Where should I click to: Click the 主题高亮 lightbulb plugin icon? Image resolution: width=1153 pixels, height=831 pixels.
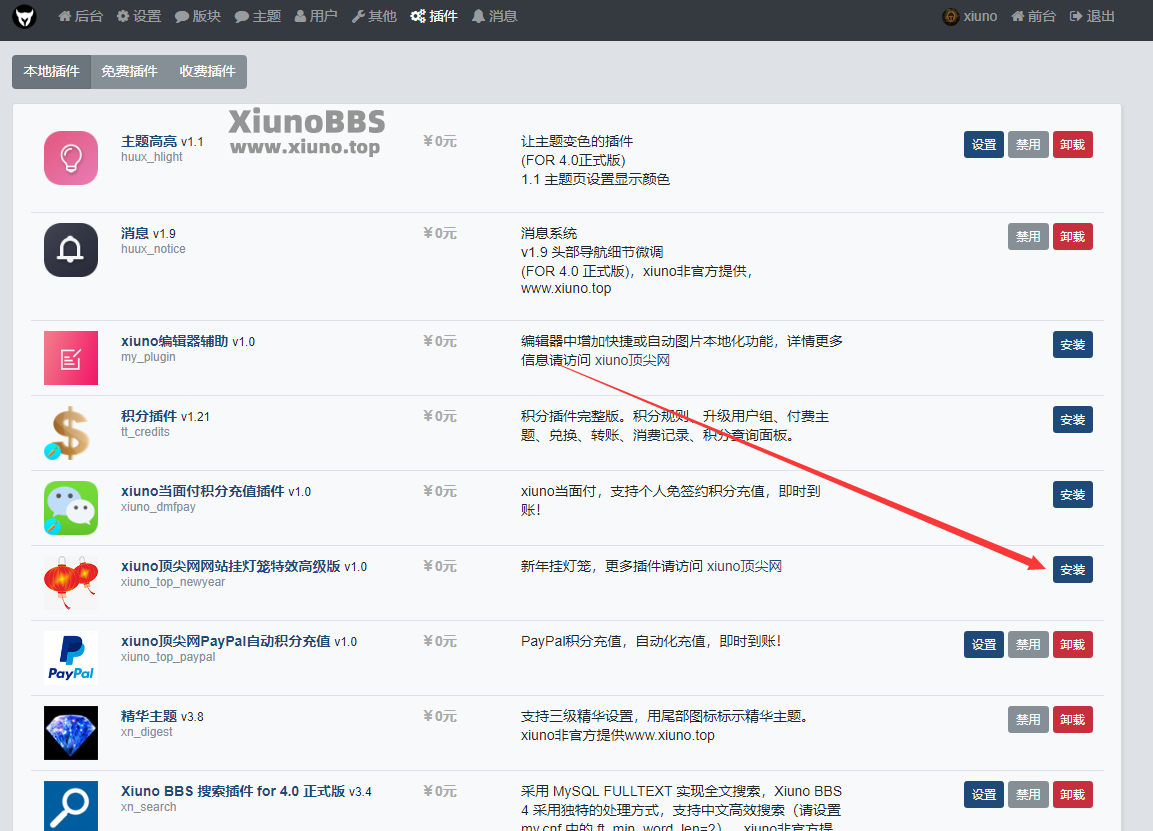(x=71, y=158)
